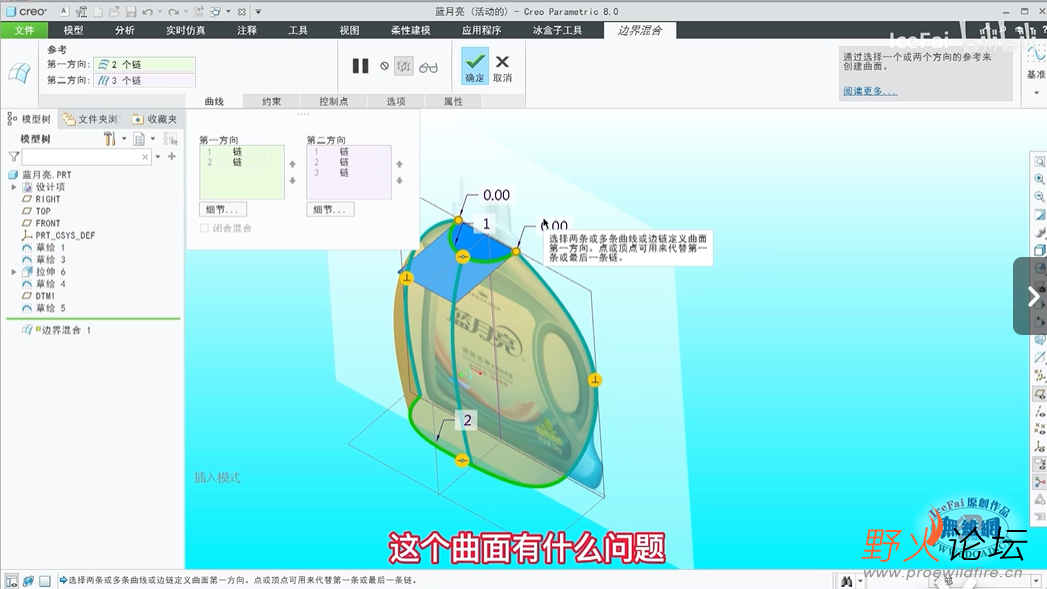
Task: Click the Redo arrow icon
Action: tap(174, 11)
